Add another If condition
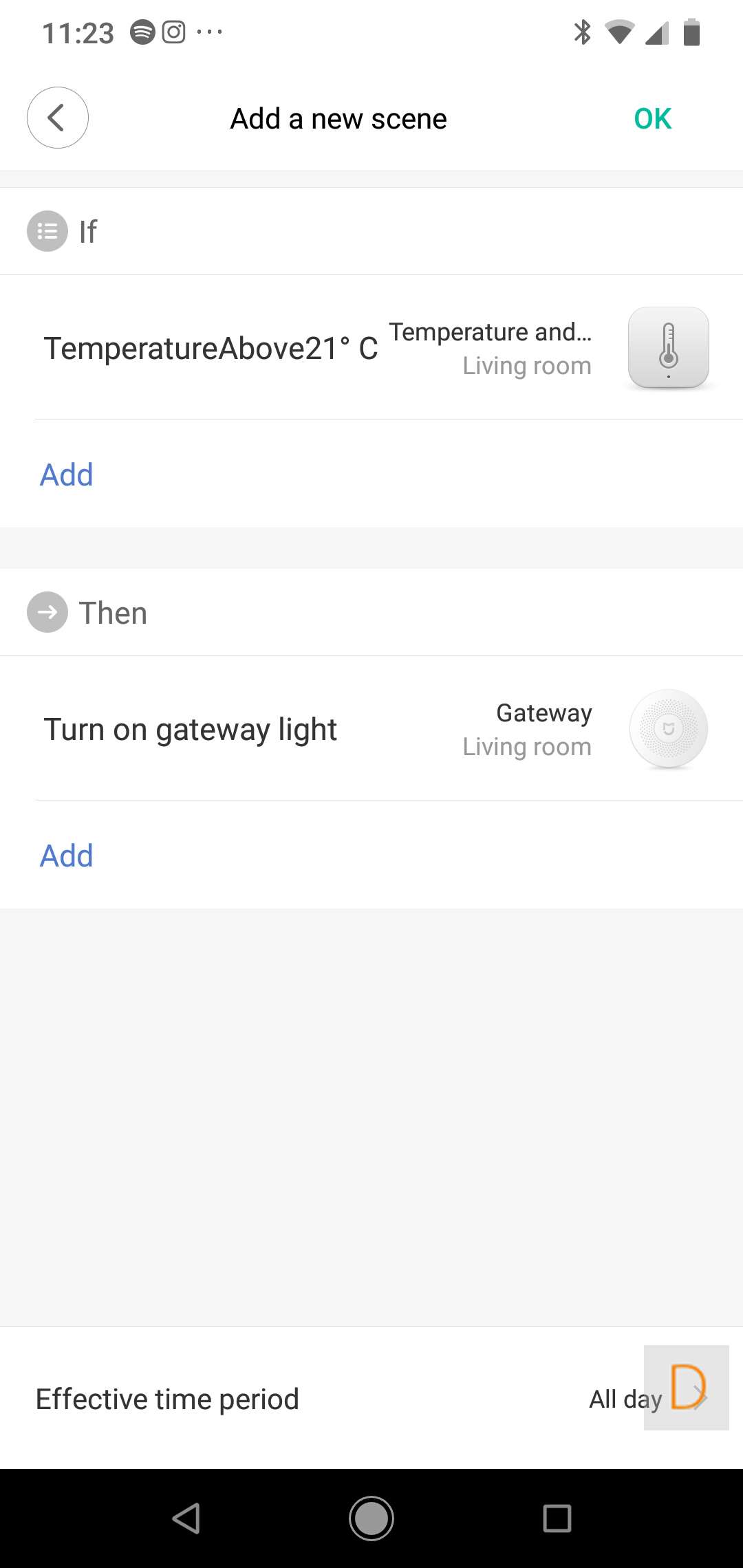The image size is (743, 1568). (x=67, y=475)
